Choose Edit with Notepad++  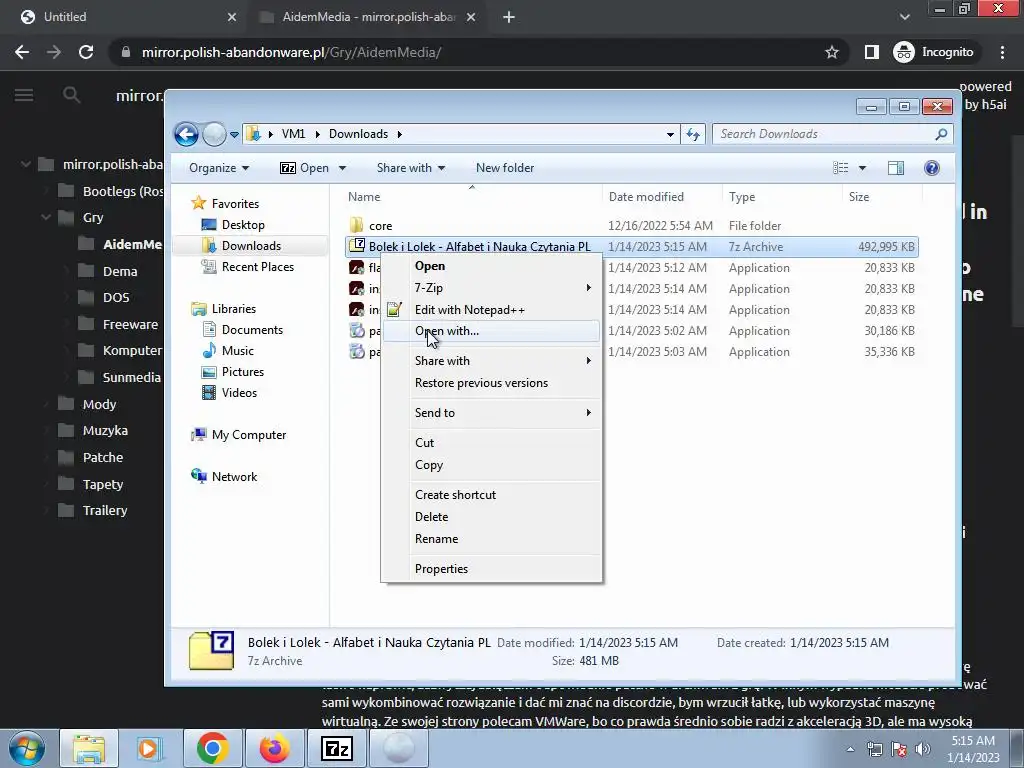pyautogui.click(x=490, y=310)
